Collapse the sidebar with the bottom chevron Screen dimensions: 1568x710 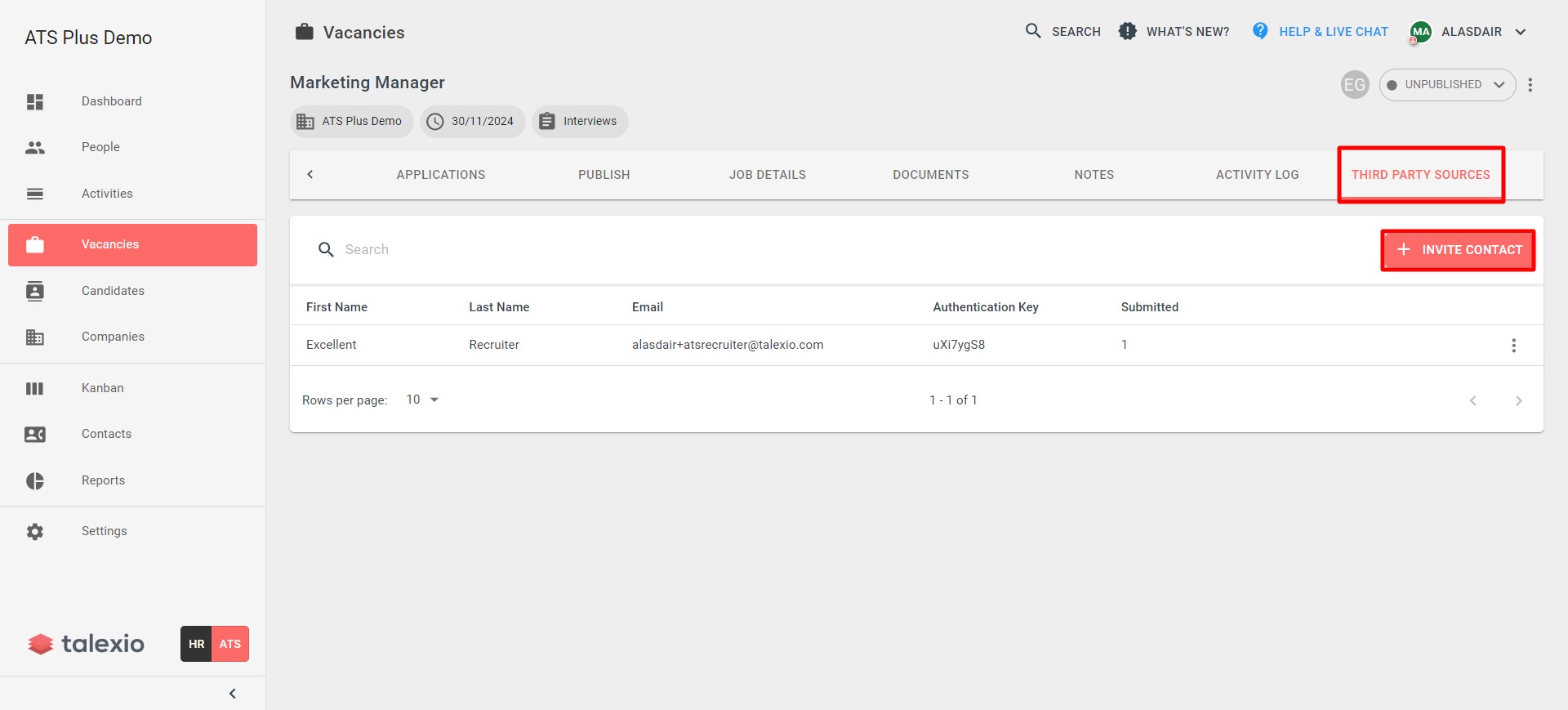point(233,694)
